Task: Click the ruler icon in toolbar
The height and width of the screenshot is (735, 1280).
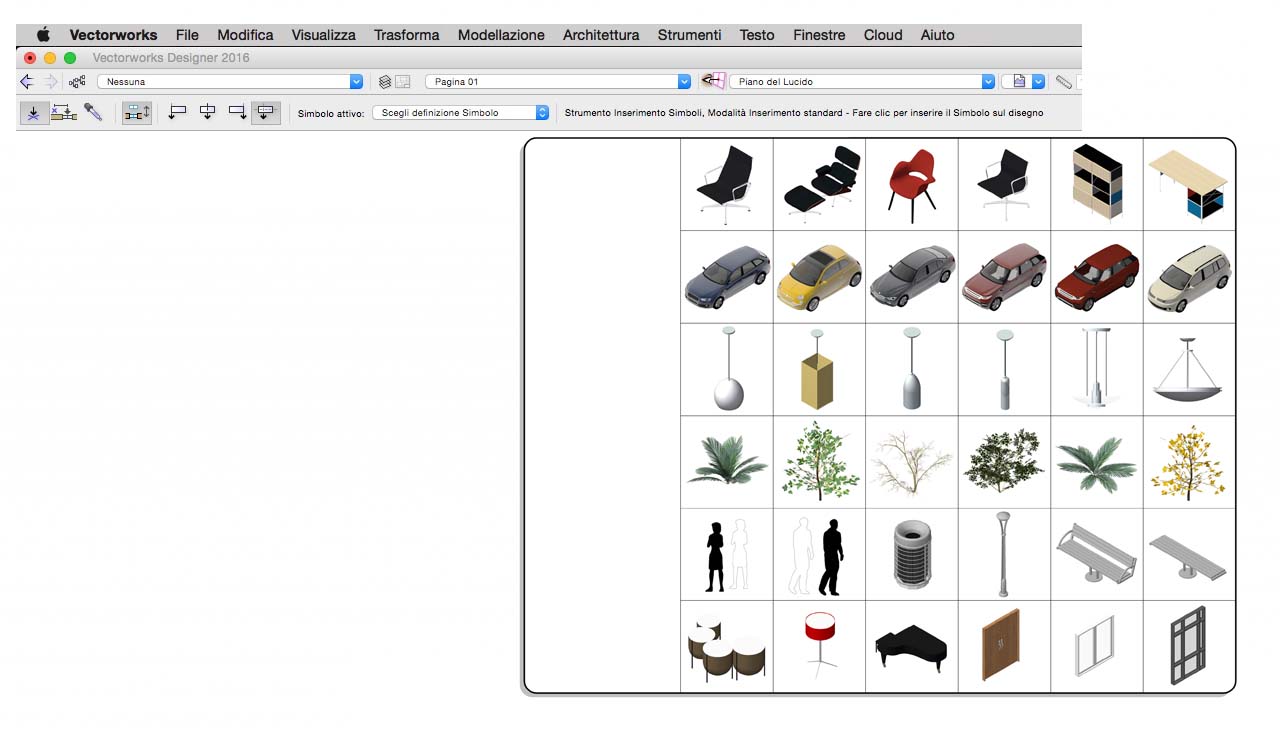Action: click(x=1064, y=82)
